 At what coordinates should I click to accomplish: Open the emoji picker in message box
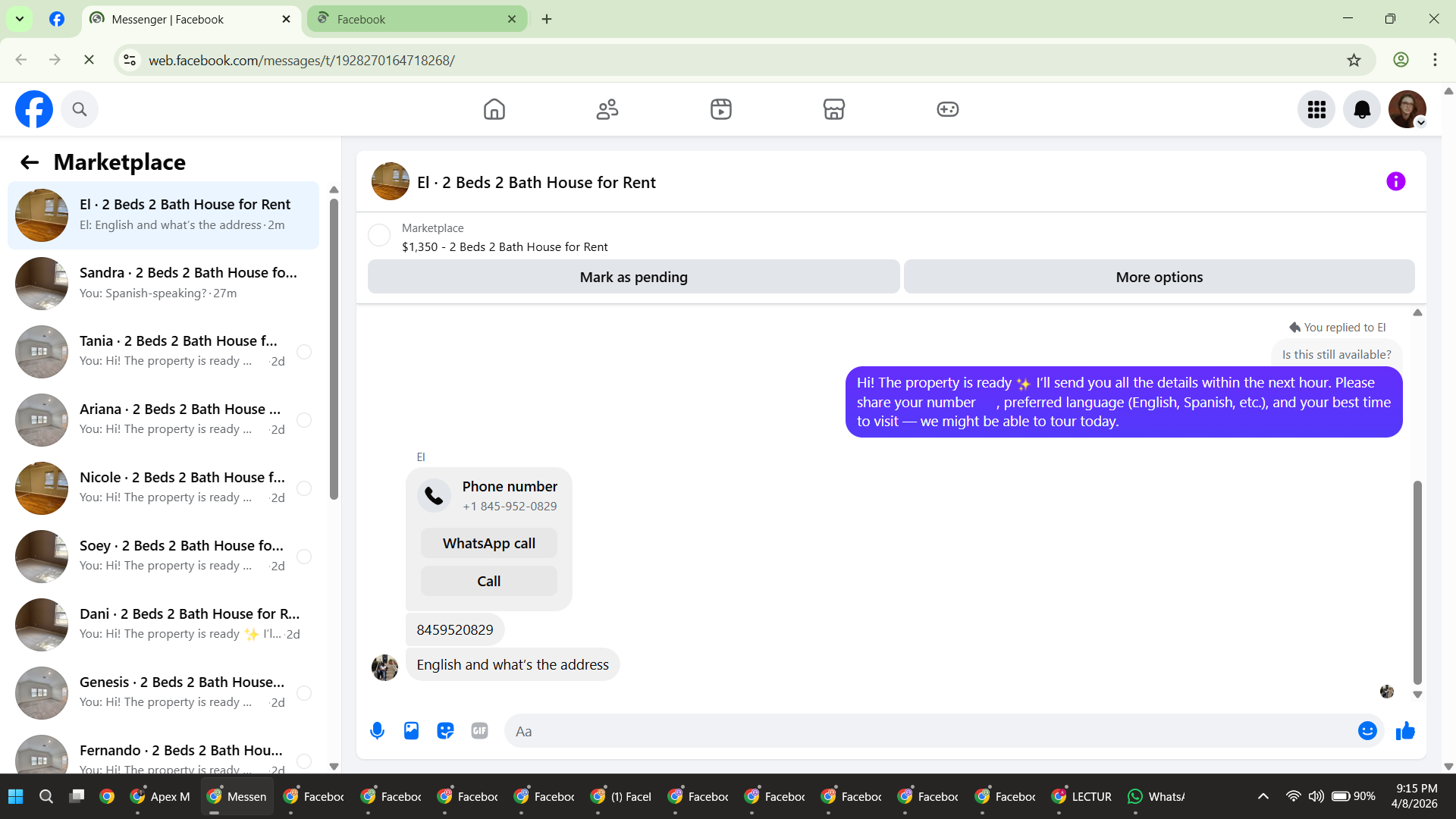click(1367, 731)
